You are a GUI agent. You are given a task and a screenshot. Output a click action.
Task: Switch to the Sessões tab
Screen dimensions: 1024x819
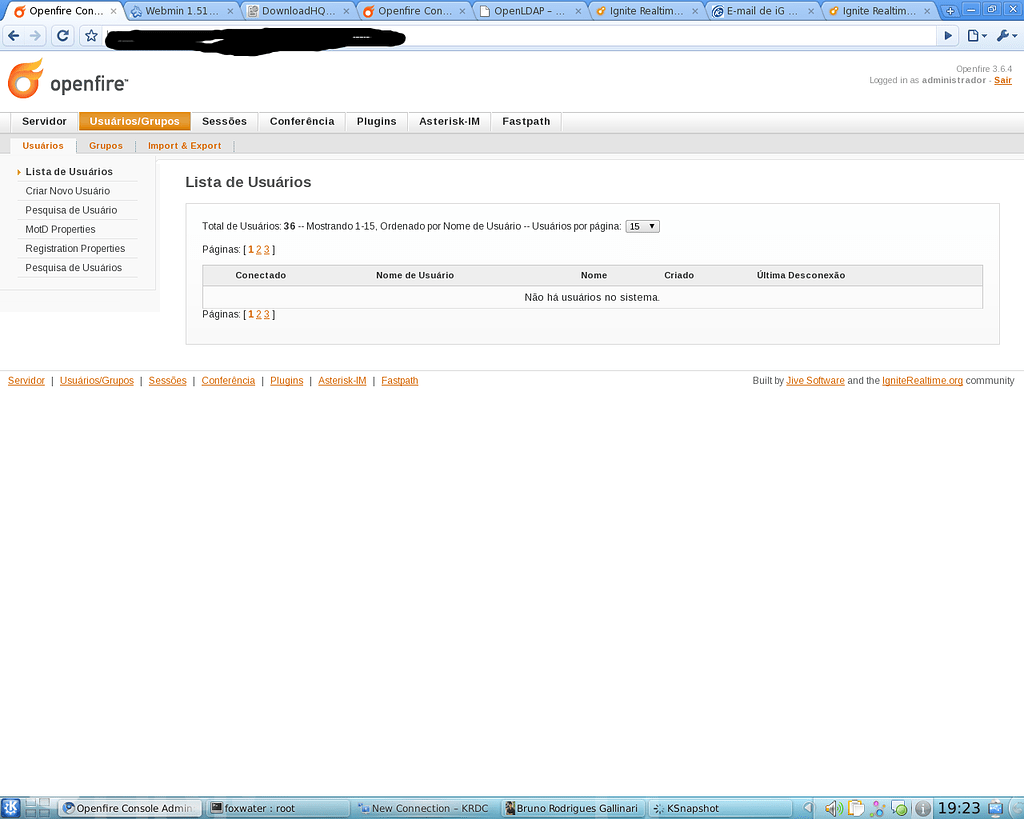click(224, 121)
